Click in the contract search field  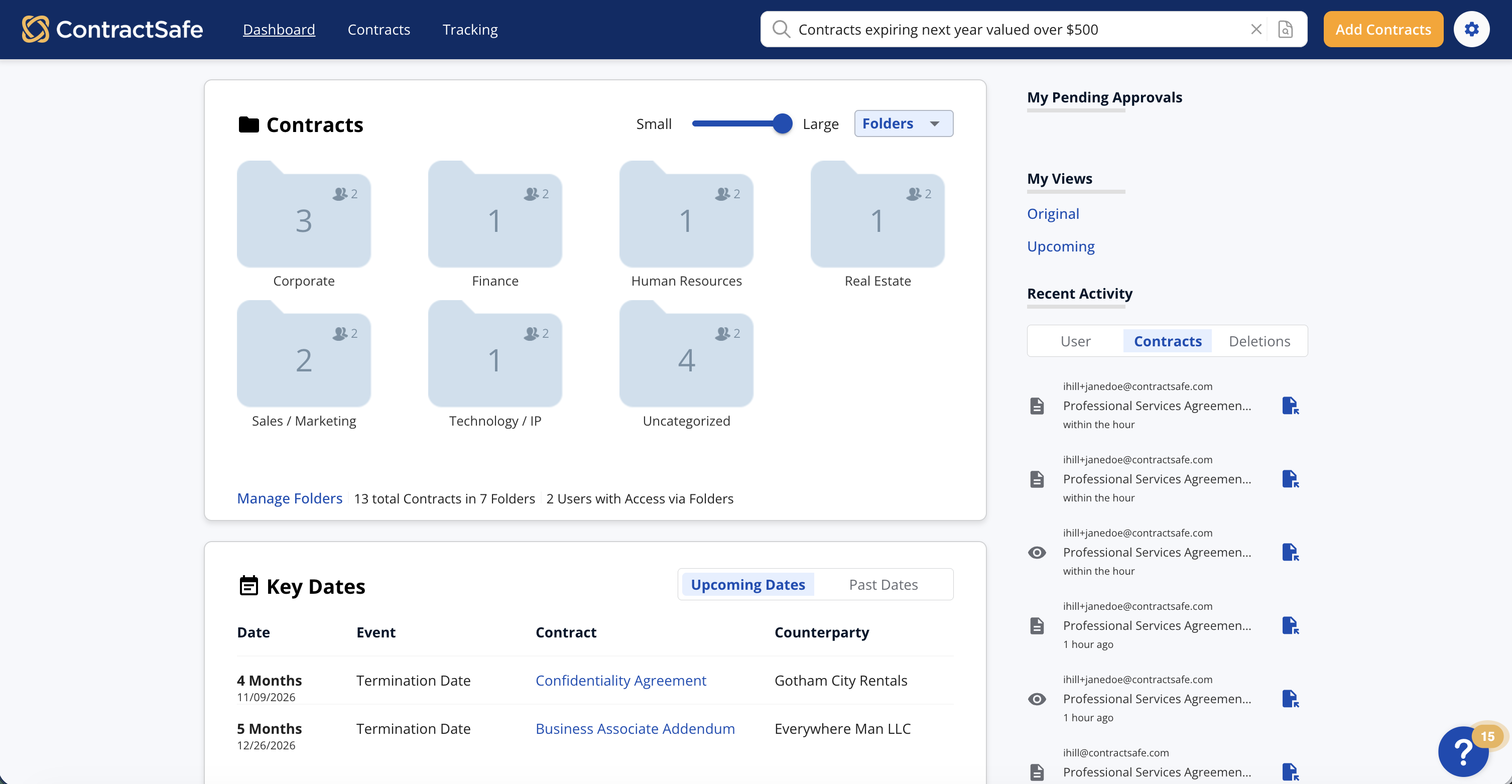point(1022,29)
